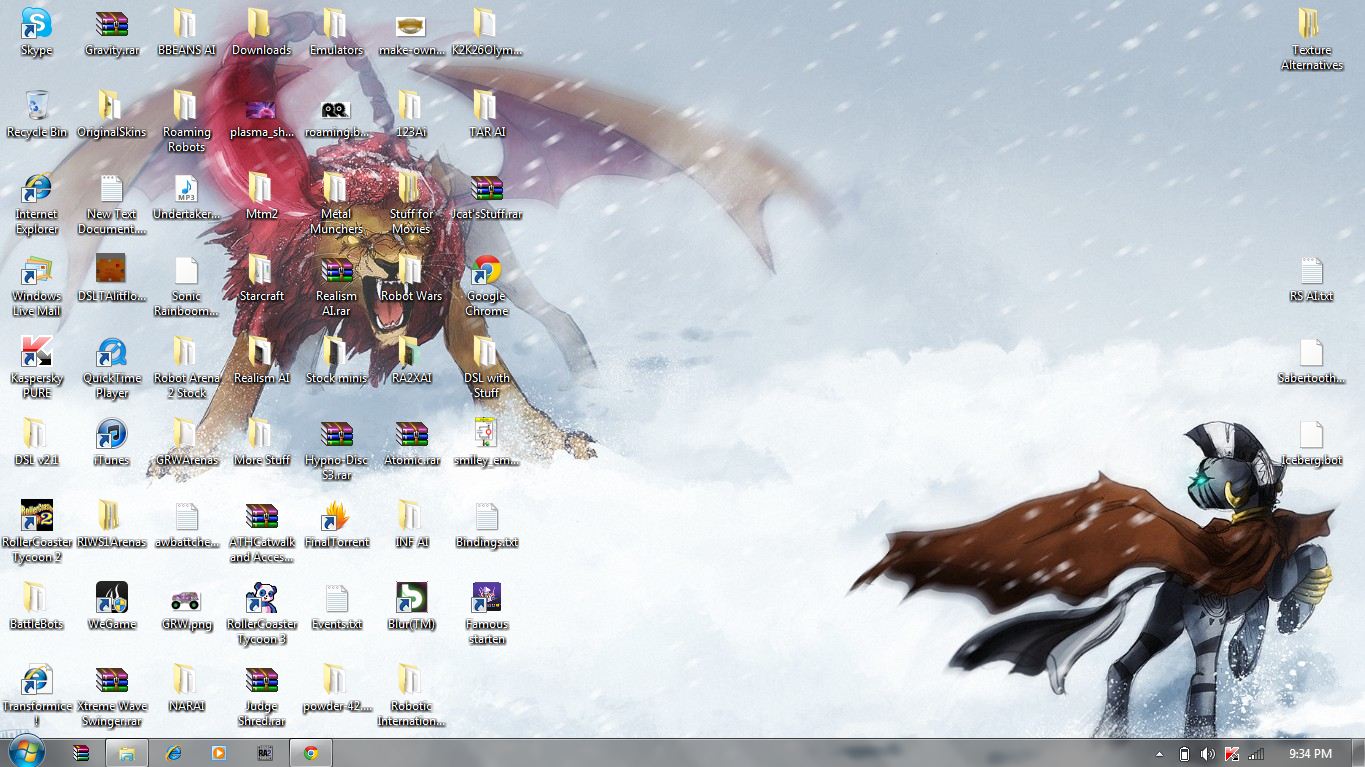Select the Realism AI.rar archive

click(336, 286)
